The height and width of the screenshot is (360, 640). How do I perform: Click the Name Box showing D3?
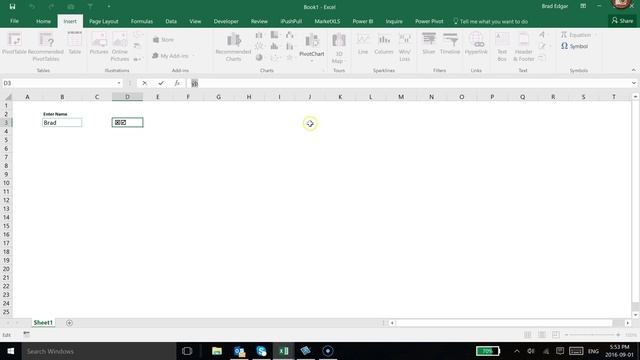tap(58, 83)
